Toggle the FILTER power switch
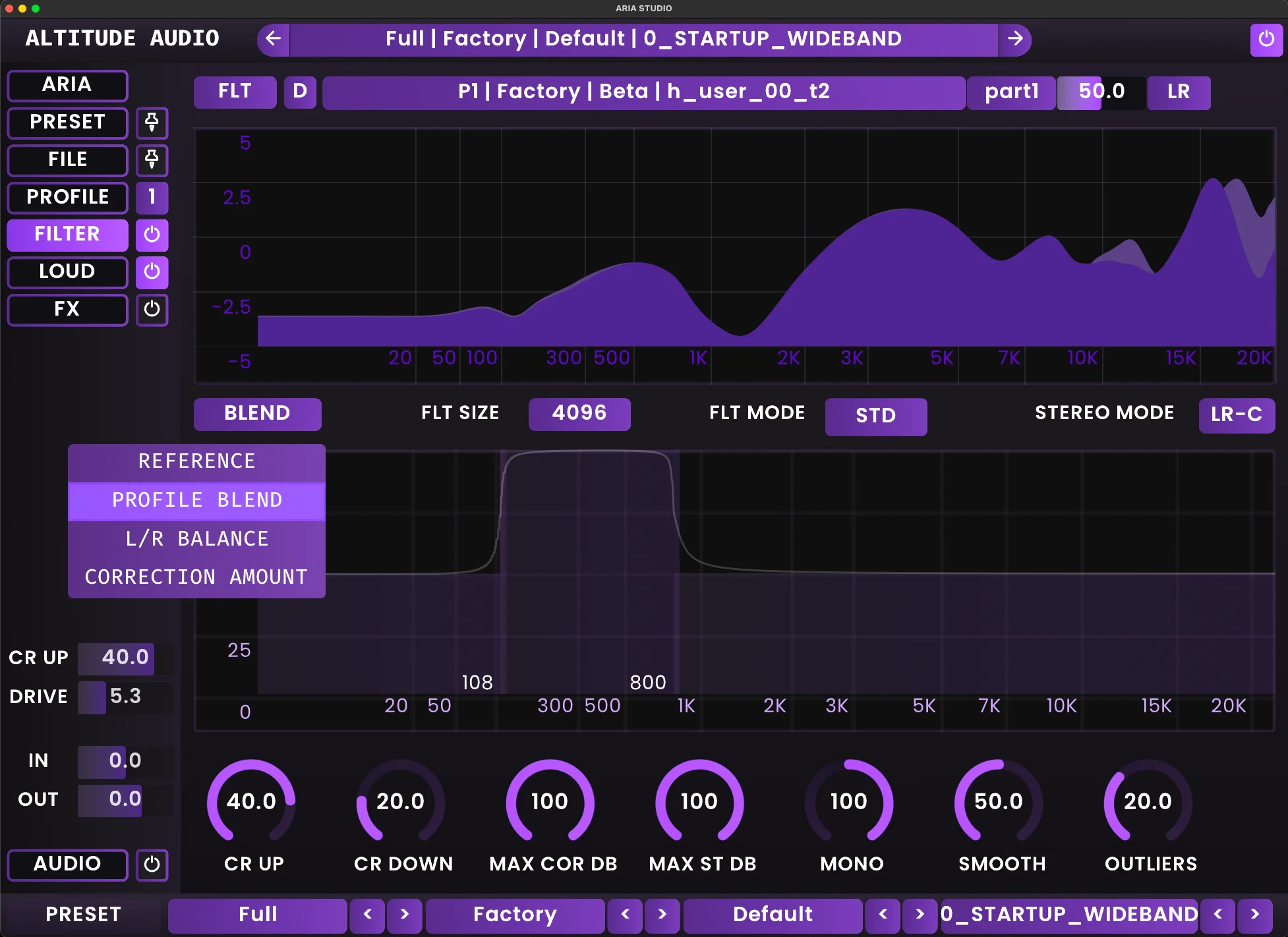This screenshot has height=937, width=1288. pos(152,235)
